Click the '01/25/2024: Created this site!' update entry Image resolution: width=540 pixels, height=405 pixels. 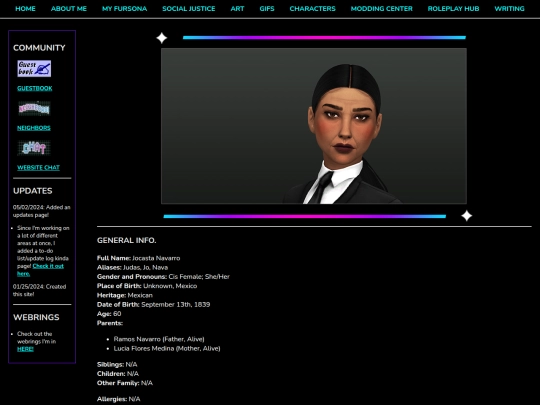(x=40, y=291)
